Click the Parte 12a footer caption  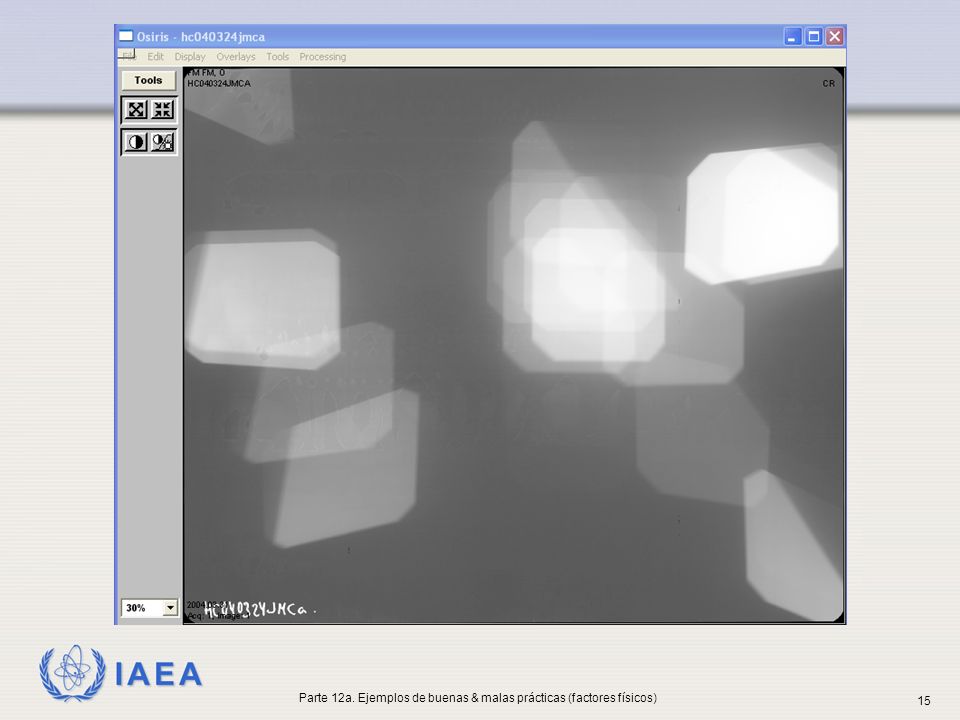478,697
